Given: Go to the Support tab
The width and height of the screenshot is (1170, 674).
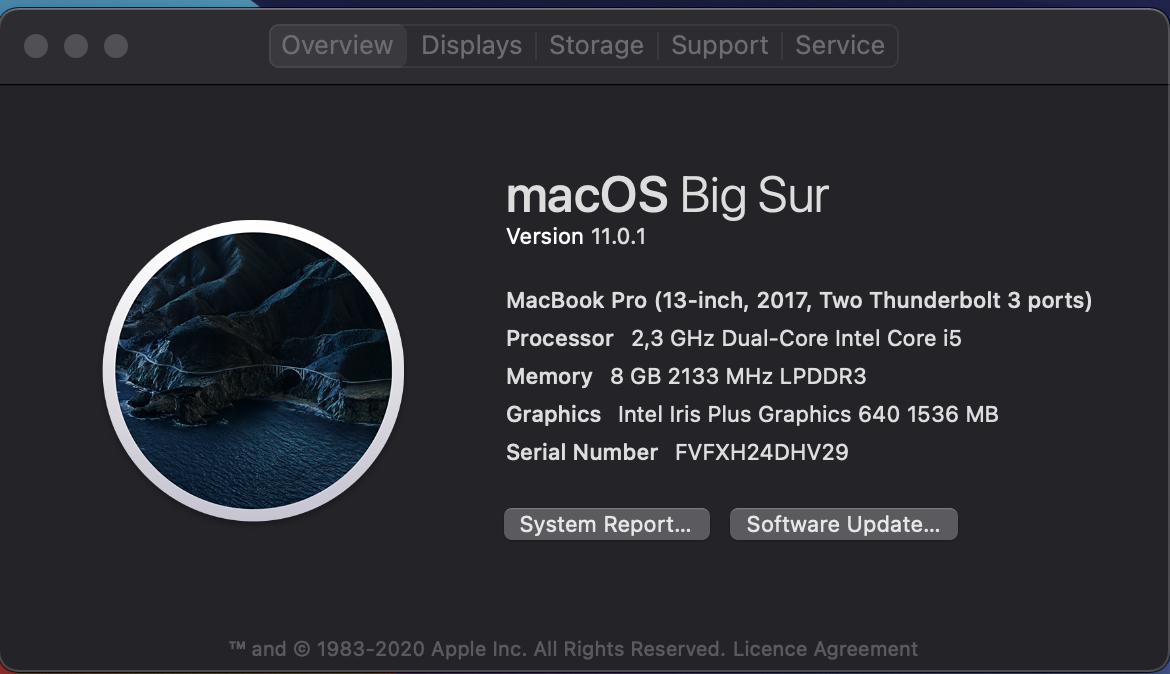Looking at the screenshot, I should pyautogui.click(x=719, y=46).
